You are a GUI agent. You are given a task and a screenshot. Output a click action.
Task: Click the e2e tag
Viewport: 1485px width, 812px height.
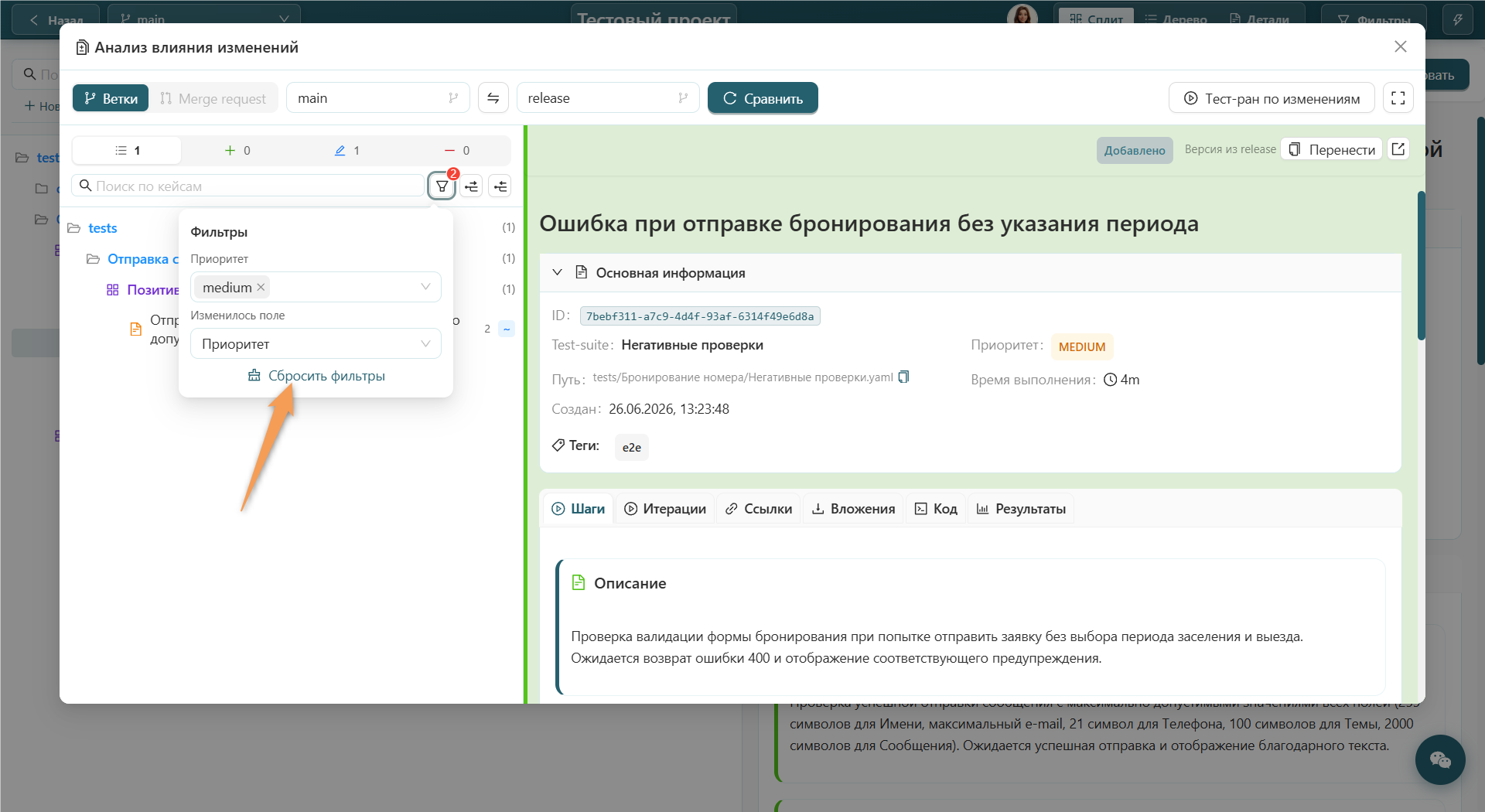[x=632, y=447]
